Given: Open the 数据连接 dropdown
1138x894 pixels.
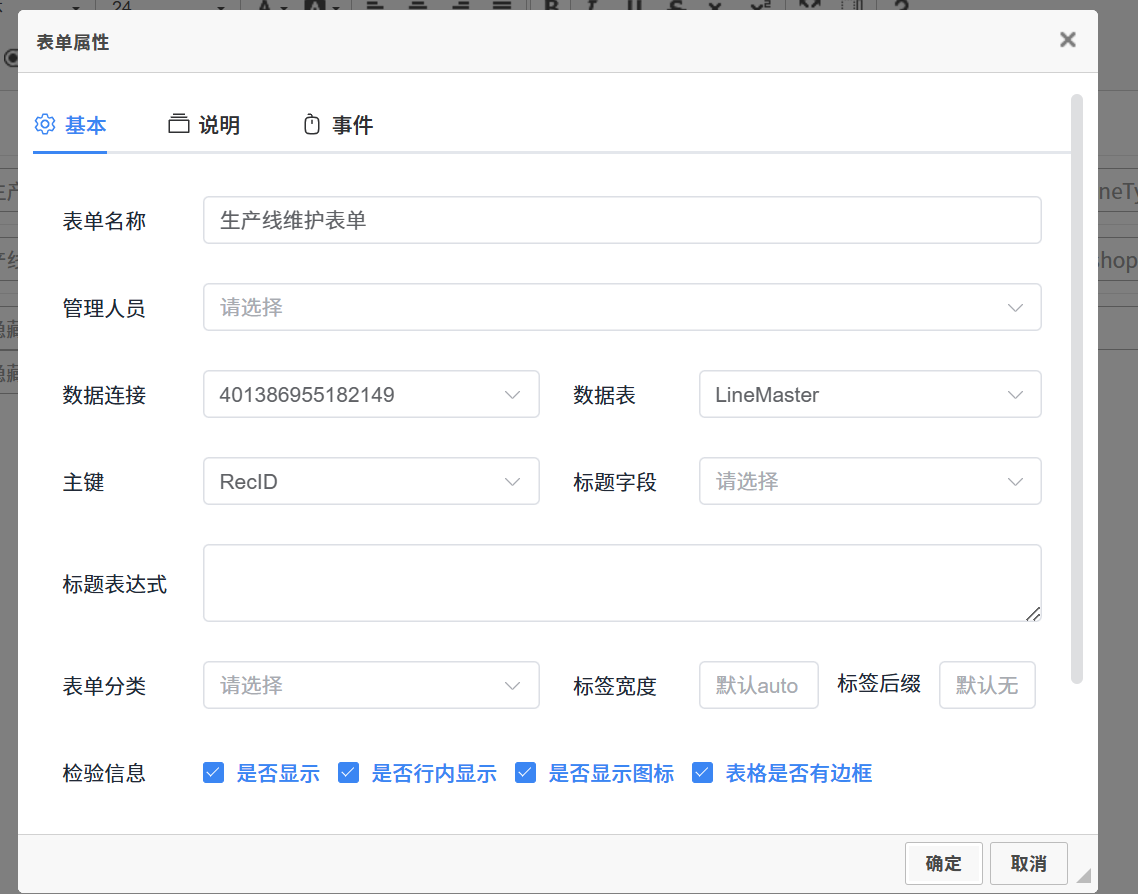Looking at the screenshot, I should tap(370, 394).
